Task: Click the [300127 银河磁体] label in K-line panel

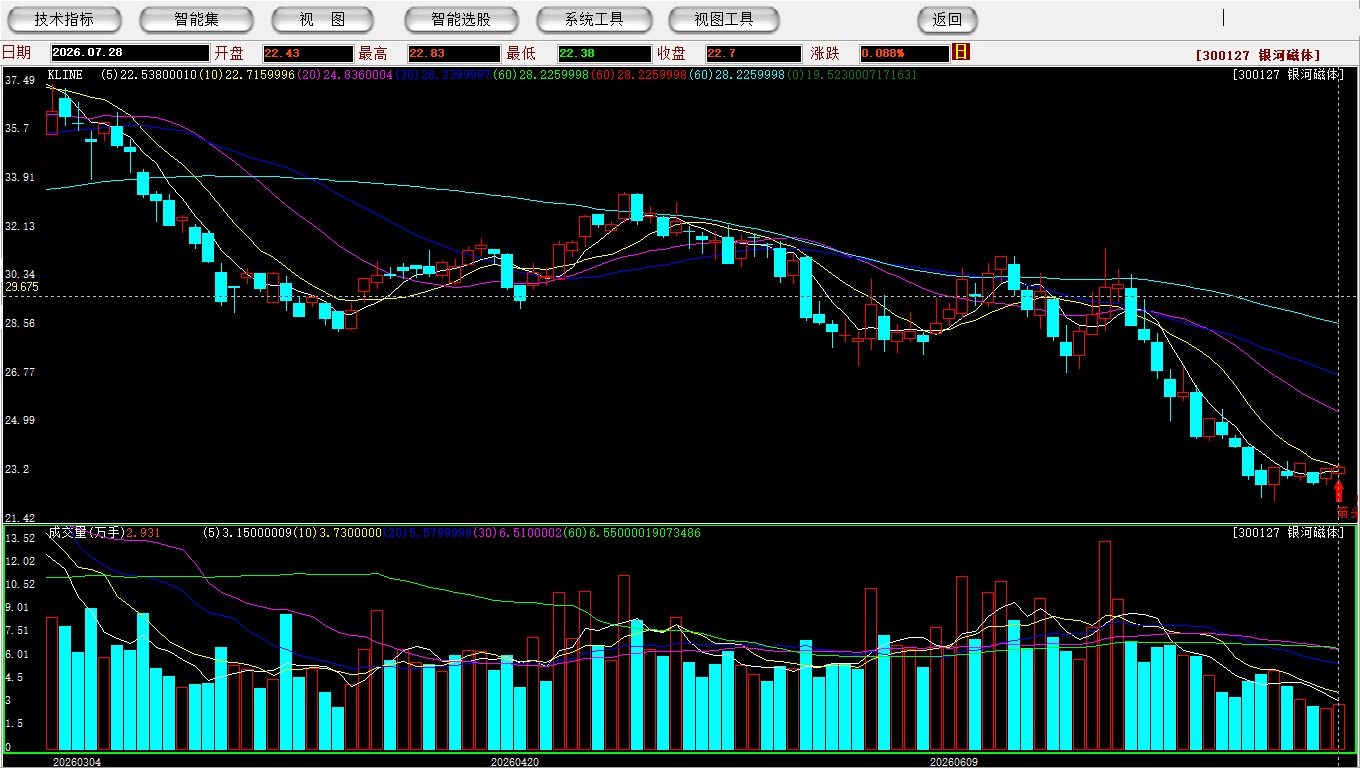Action: coord(1289,75)
